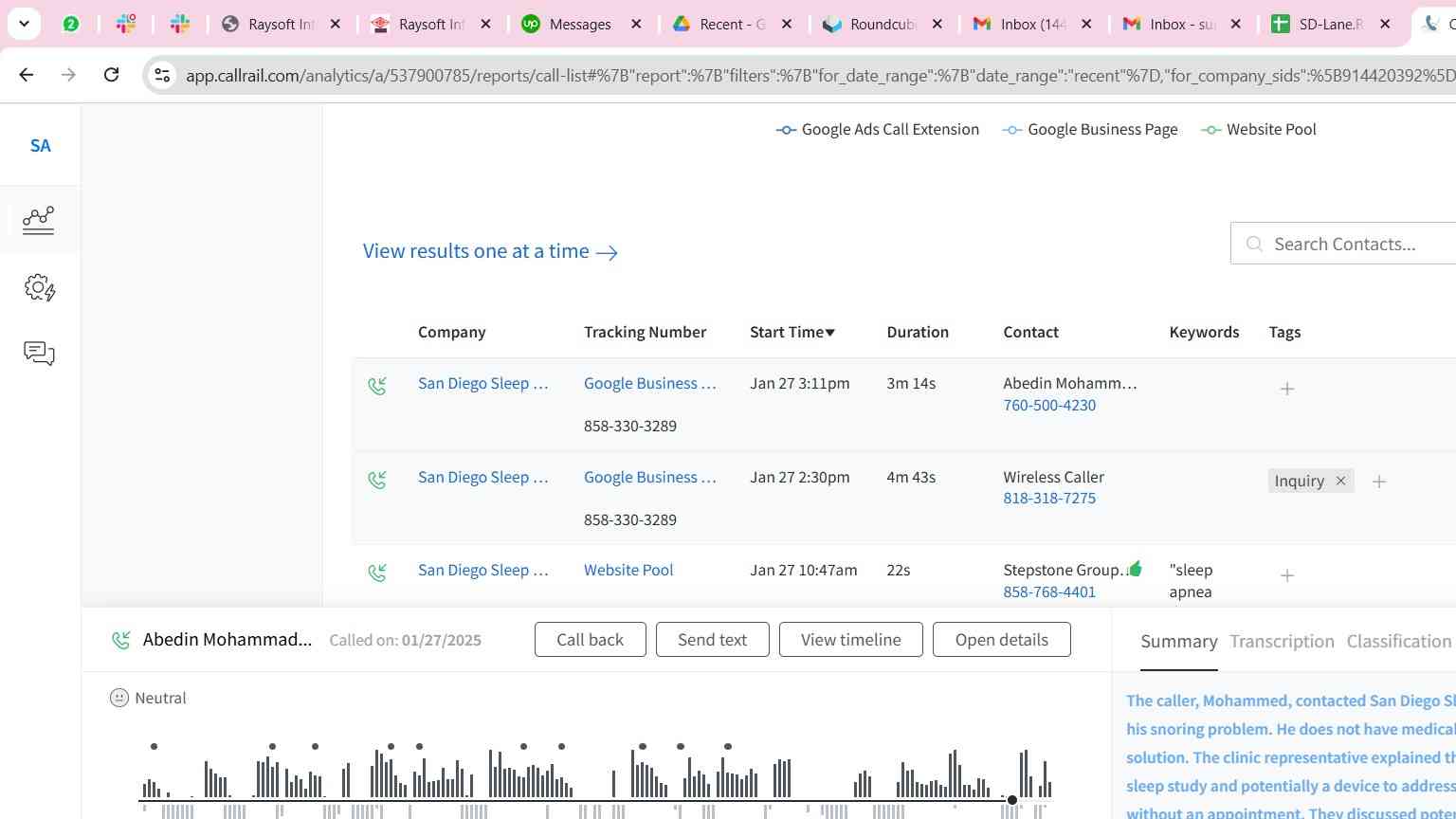Reload the CallRail page
The height and width of the screenshot is (819, 1456).
pos(111,74)
